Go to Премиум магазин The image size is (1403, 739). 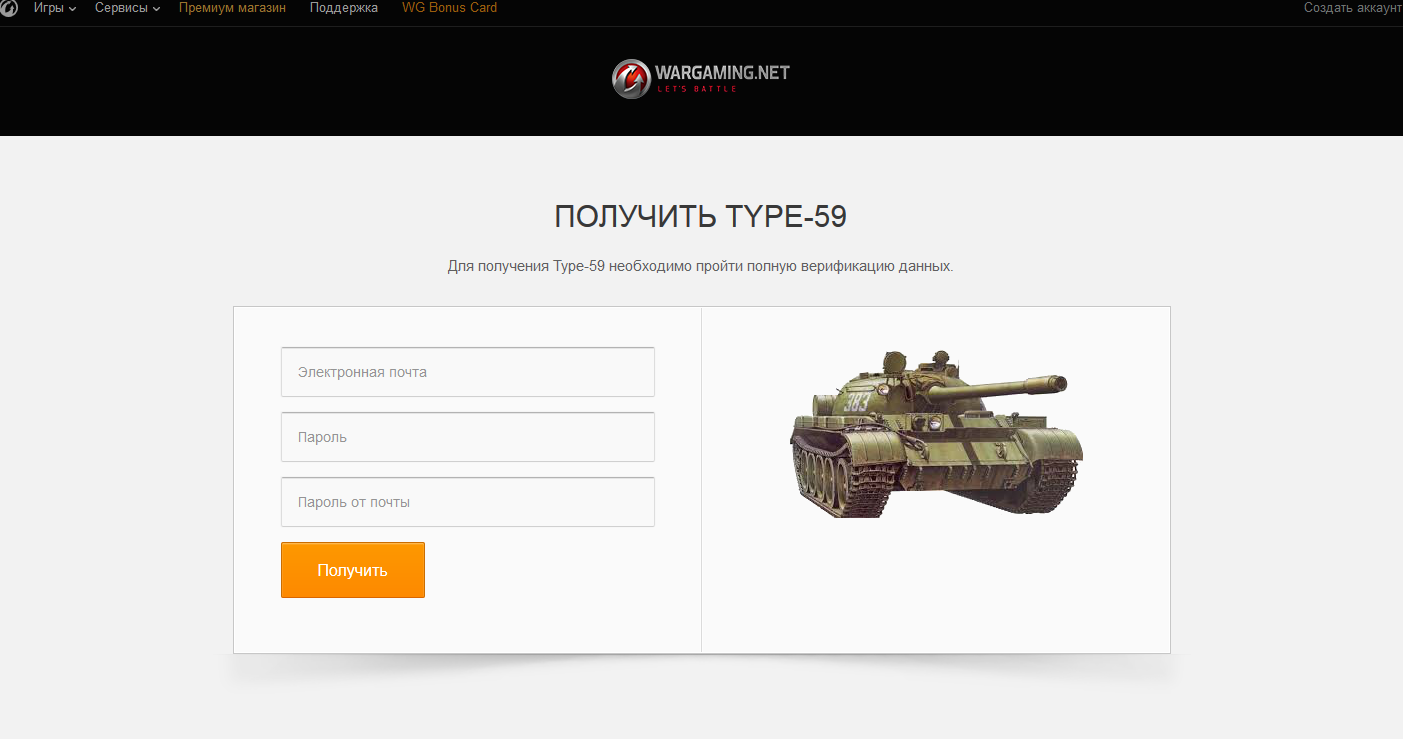(x=232, y=8)
